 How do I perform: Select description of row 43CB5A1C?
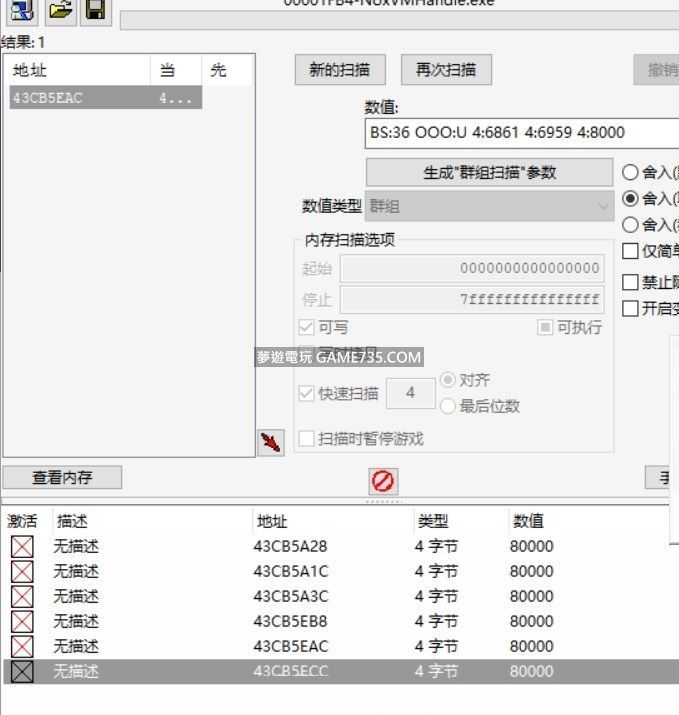[76, 571]
